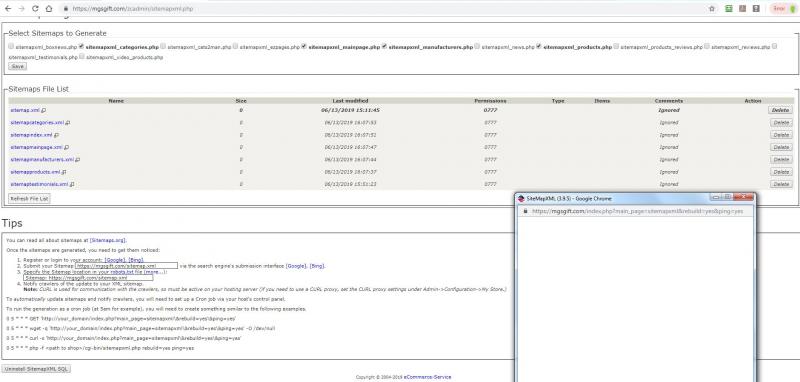Viewport: 800px width, 382px height.
Task: Click the green extension icon in toolbar
Action: point(730,9)
